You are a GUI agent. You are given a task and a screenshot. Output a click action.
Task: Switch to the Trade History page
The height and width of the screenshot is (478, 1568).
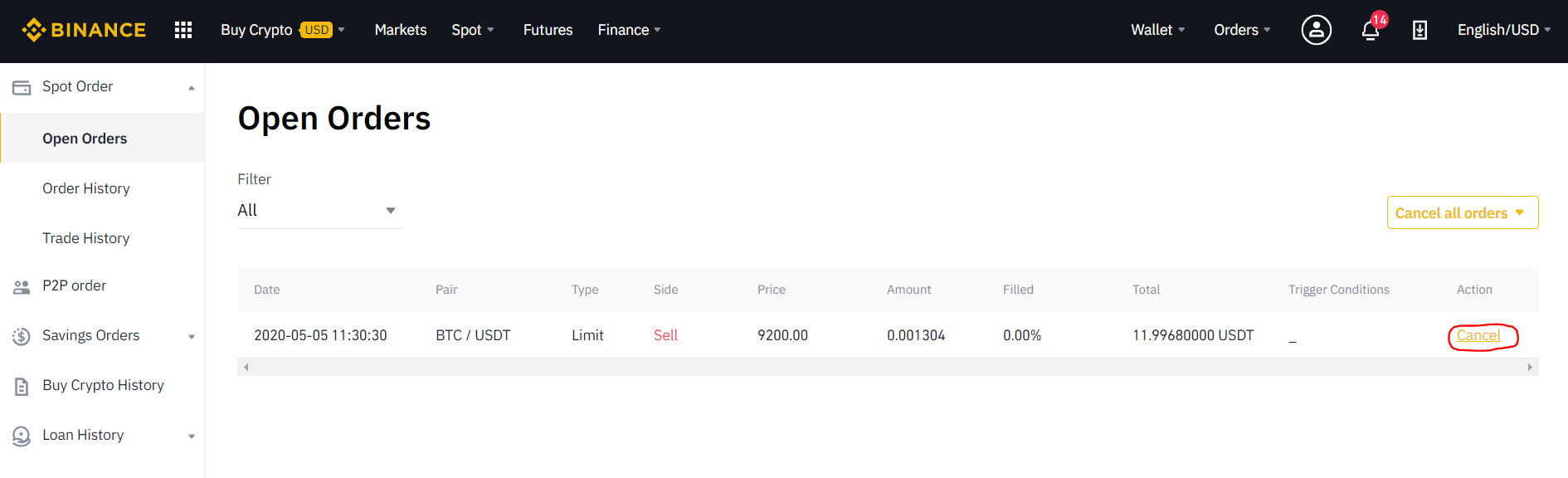click(x=86, y=237)
